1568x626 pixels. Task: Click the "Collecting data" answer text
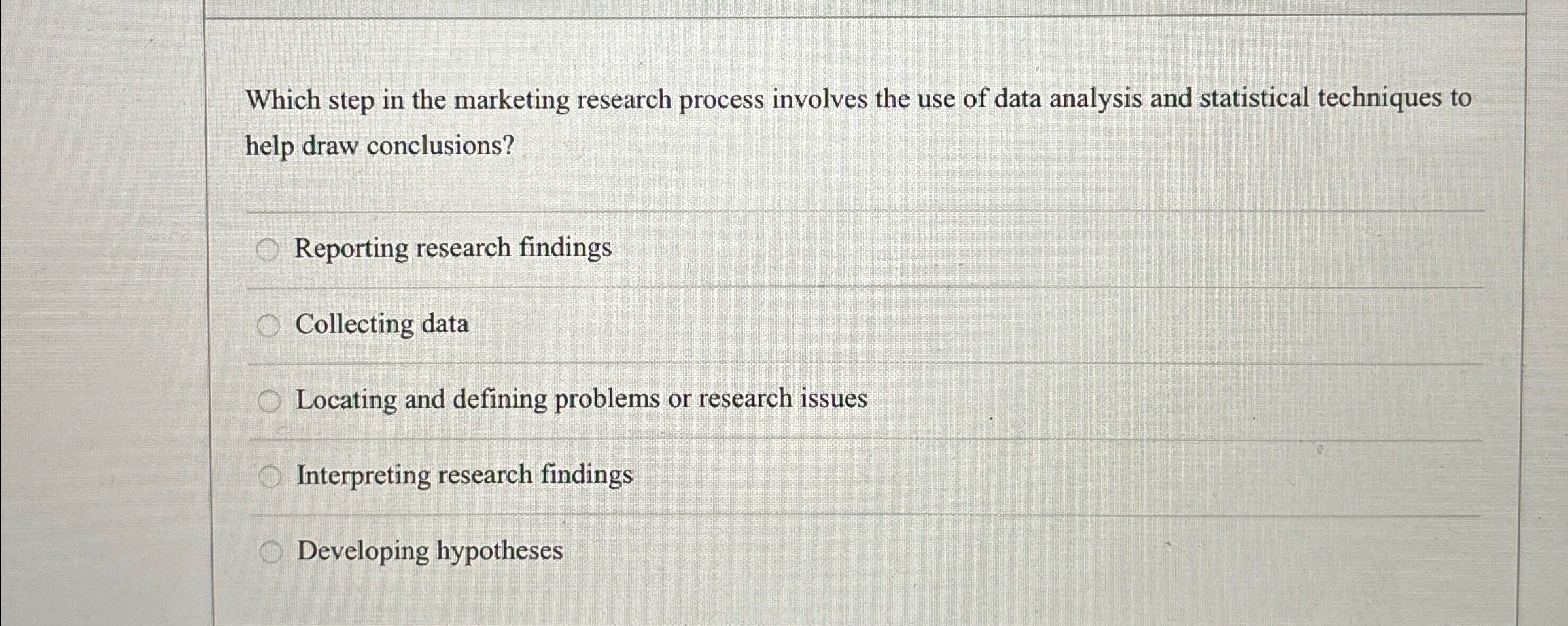(381, 324)
